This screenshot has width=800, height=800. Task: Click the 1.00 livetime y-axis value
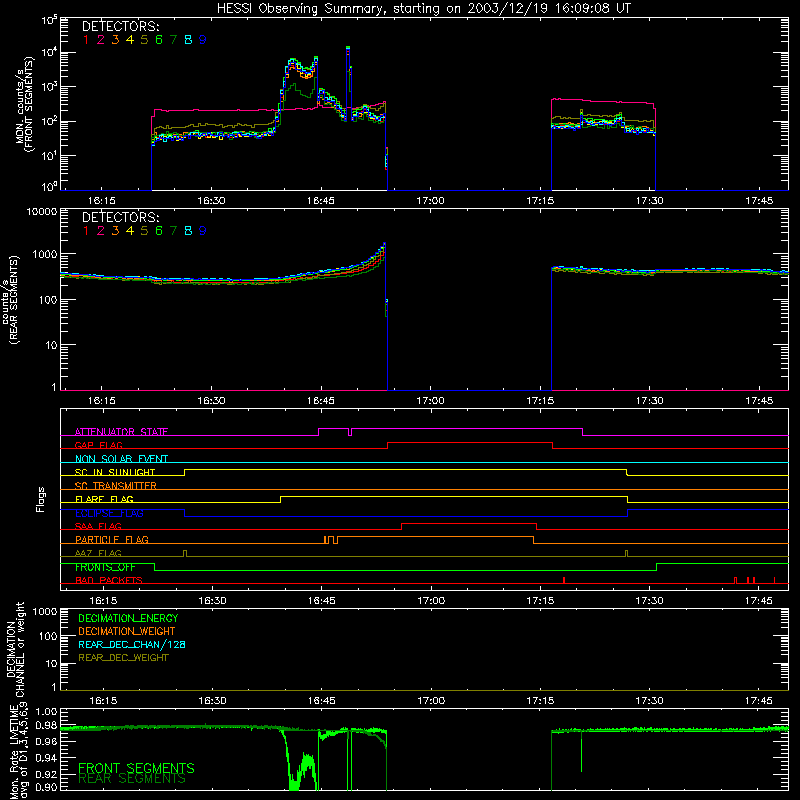point(46,711)
